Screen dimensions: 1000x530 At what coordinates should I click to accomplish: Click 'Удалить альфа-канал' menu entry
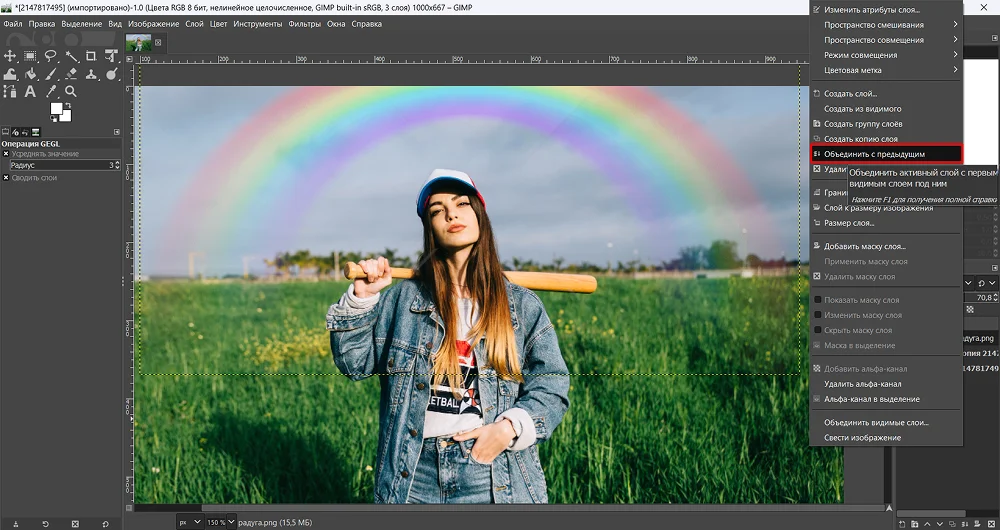click(886, 384)
